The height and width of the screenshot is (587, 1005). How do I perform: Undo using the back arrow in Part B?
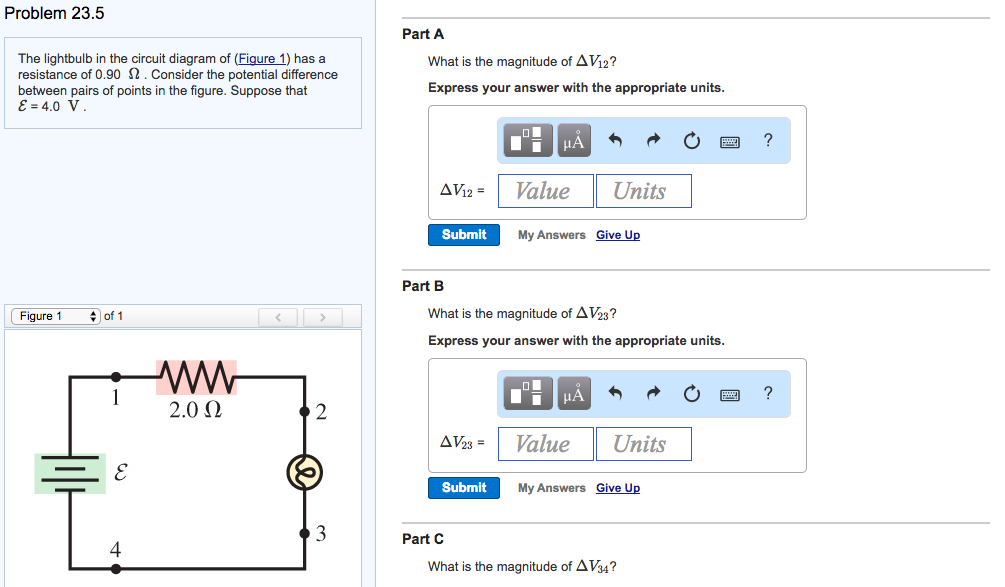point(614,393)
